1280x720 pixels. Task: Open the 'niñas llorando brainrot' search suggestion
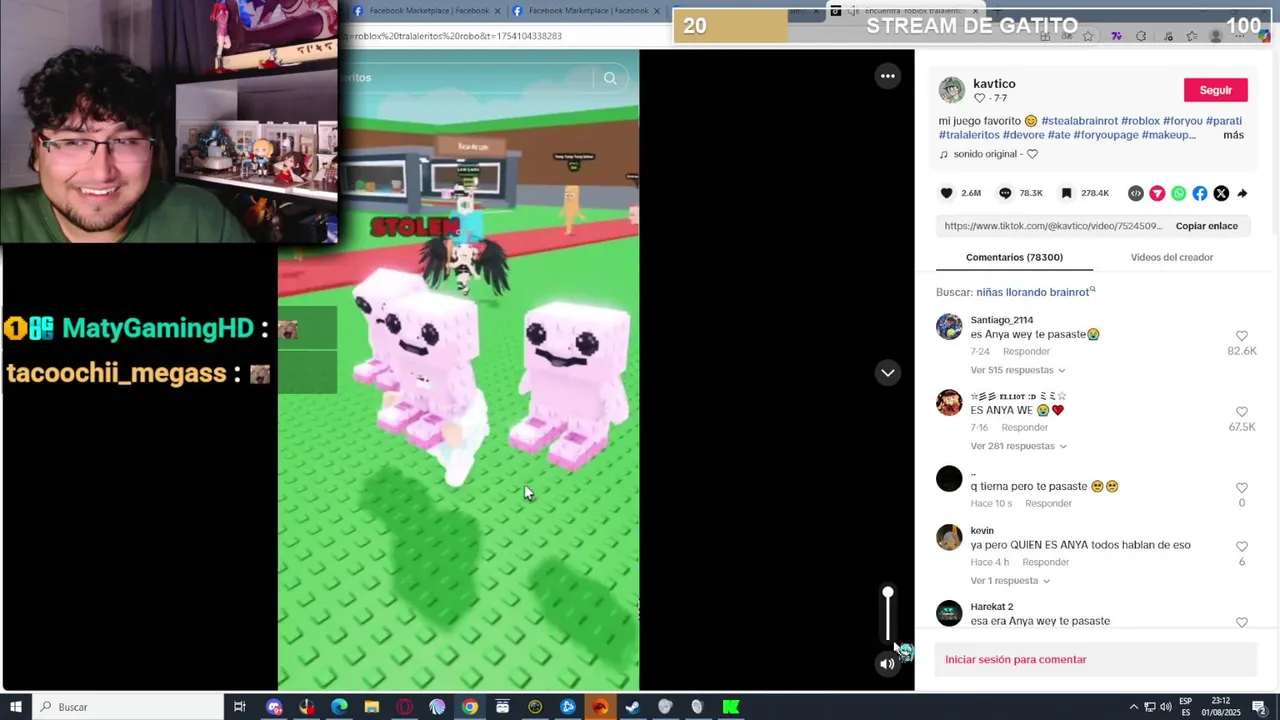pyautogui.click(x=1035, y=292)
